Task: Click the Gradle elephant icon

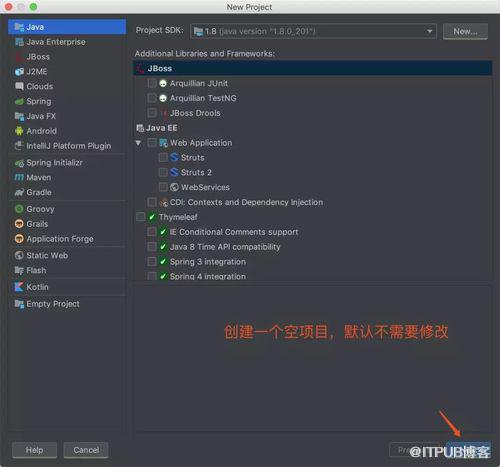Action: 19,193
